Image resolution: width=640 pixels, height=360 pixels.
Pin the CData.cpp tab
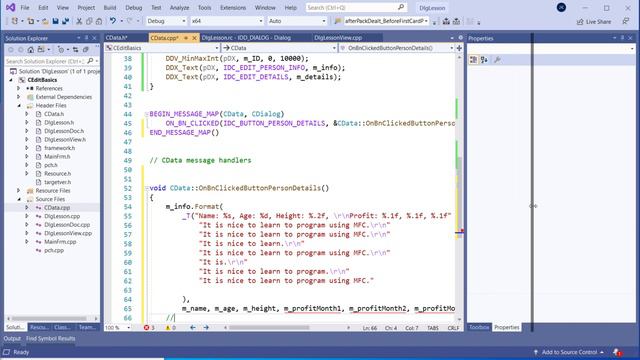coord(186,38)
